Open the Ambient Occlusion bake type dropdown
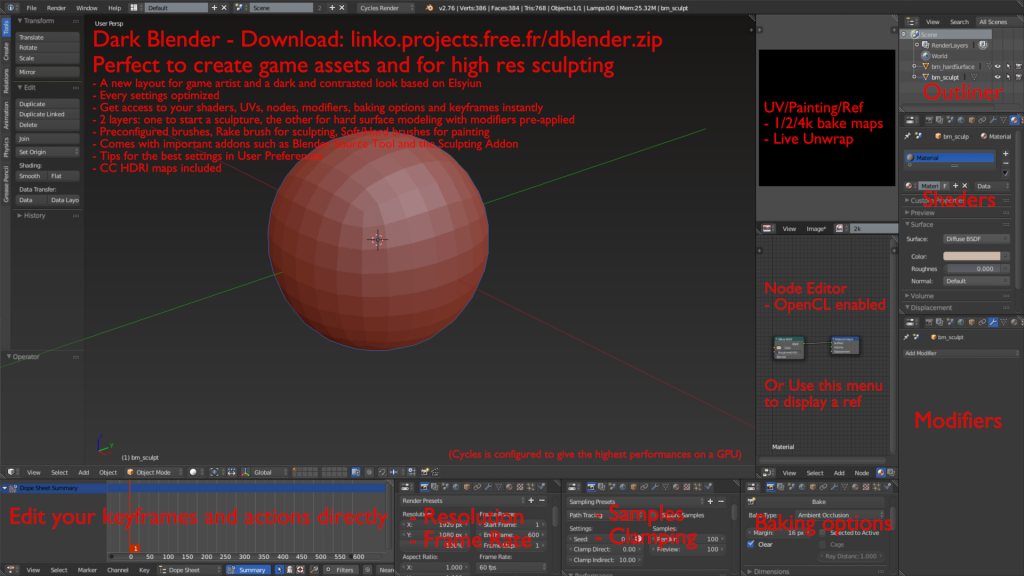Screen dimensions: 1024x576 [842, 515]
